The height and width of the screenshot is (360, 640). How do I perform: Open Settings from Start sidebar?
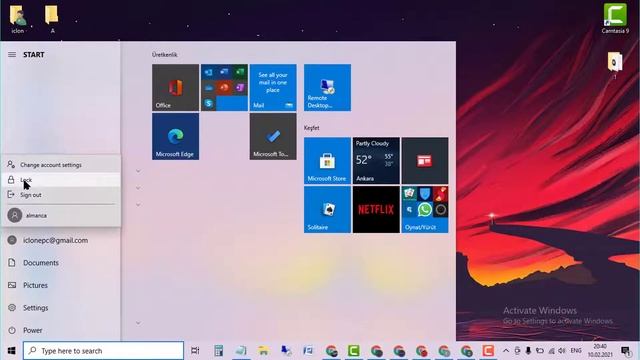click(60, 308)
